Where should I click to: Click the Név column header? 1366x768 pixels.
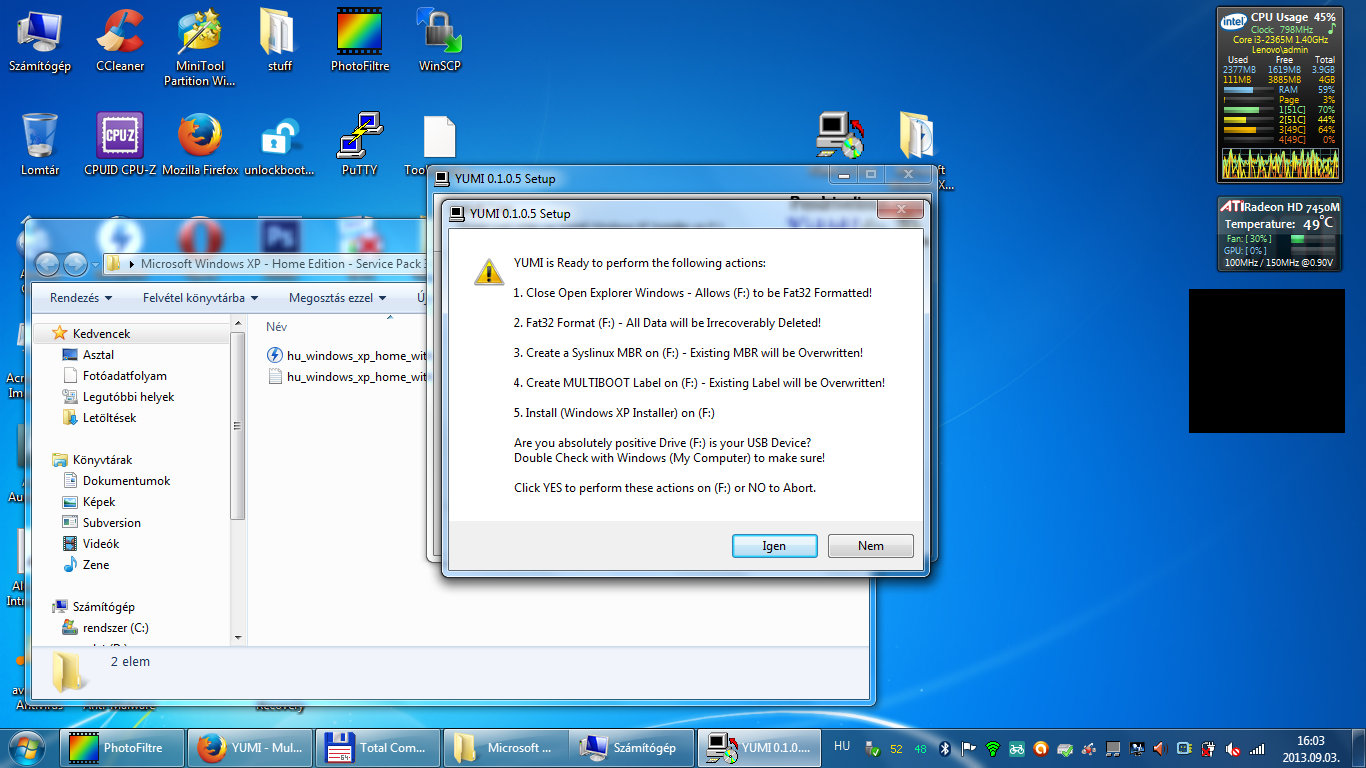(x=277, y=327)
